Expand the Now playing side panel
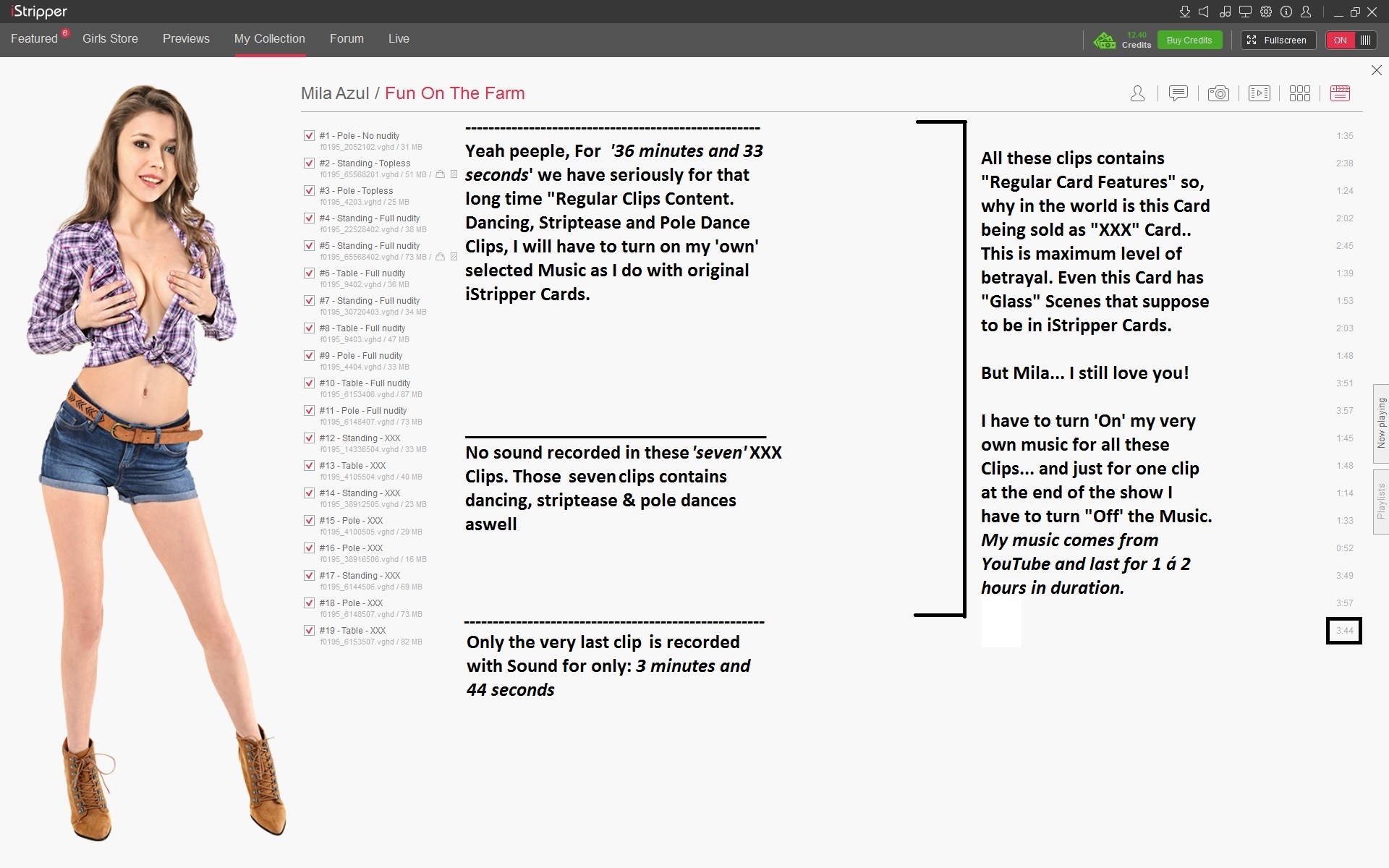Viewport: 1389px width, 868px height. [1380, 423]
